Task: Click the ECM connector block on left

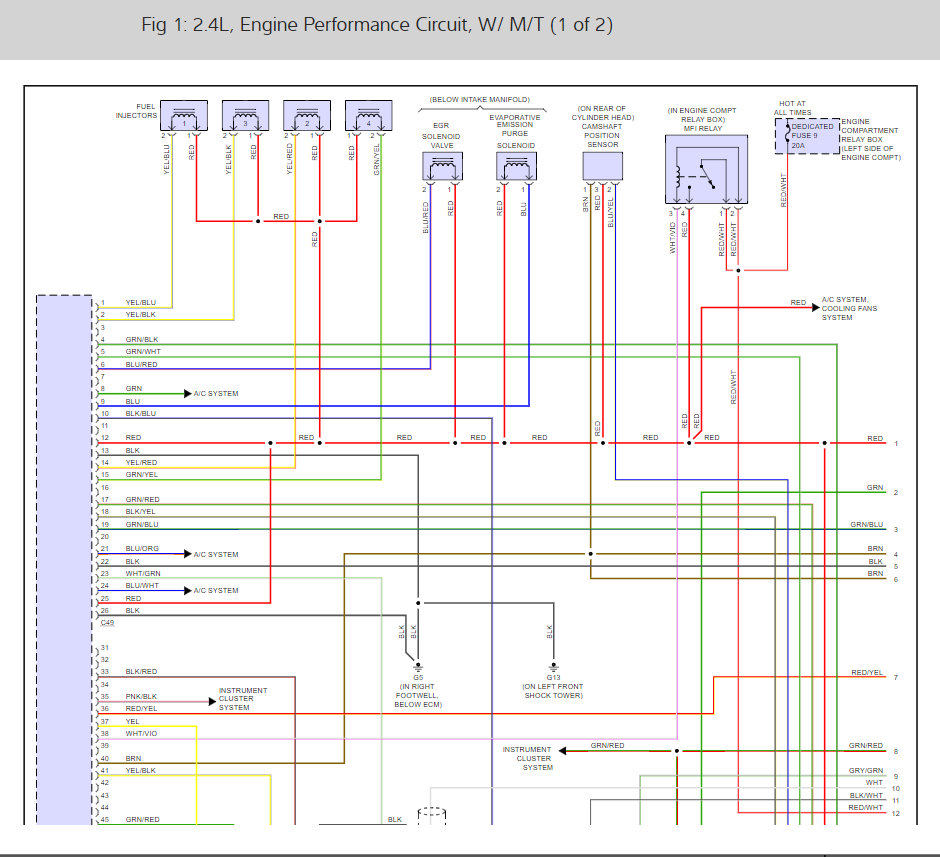Action: point(64,559)
